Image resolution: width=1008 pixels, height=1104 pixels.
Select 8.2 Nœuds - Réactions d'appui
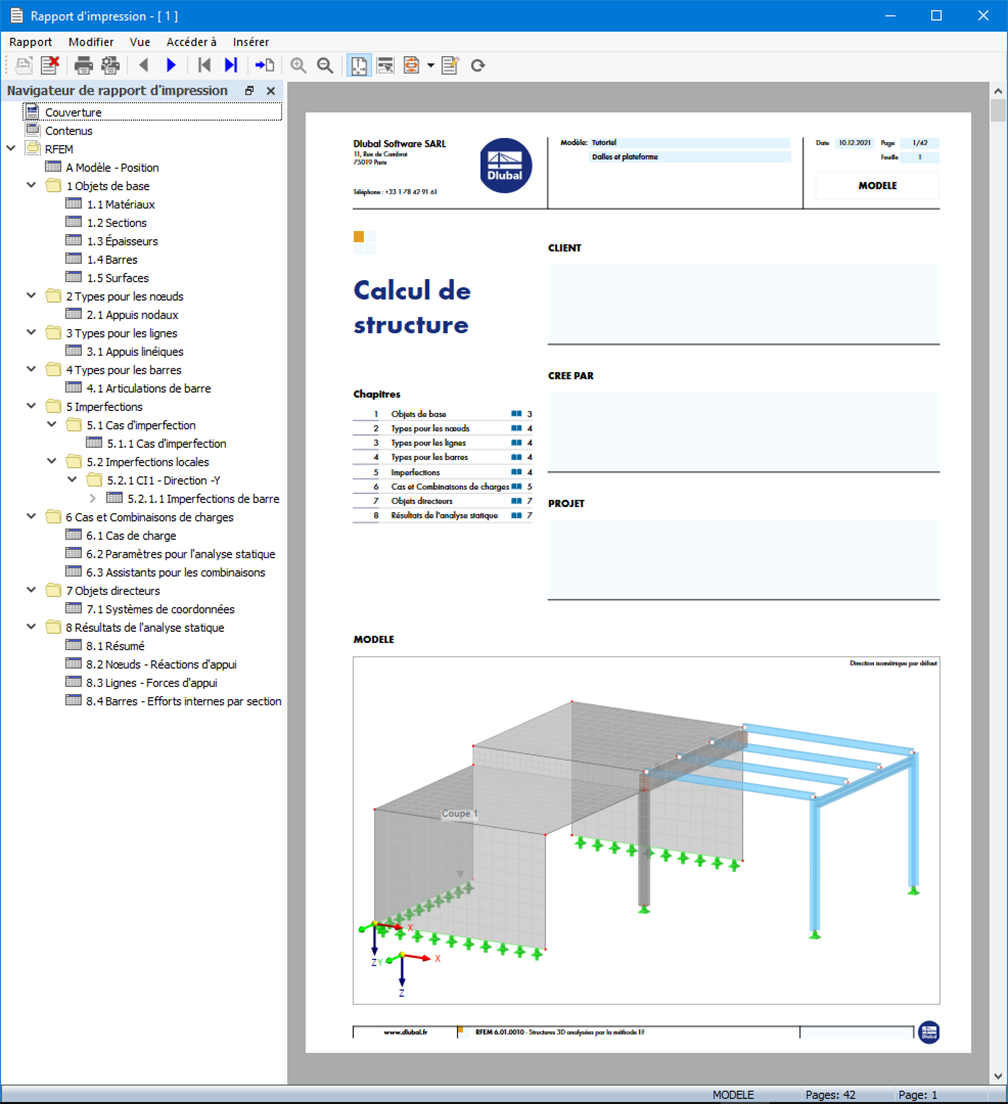coord(161,664)
